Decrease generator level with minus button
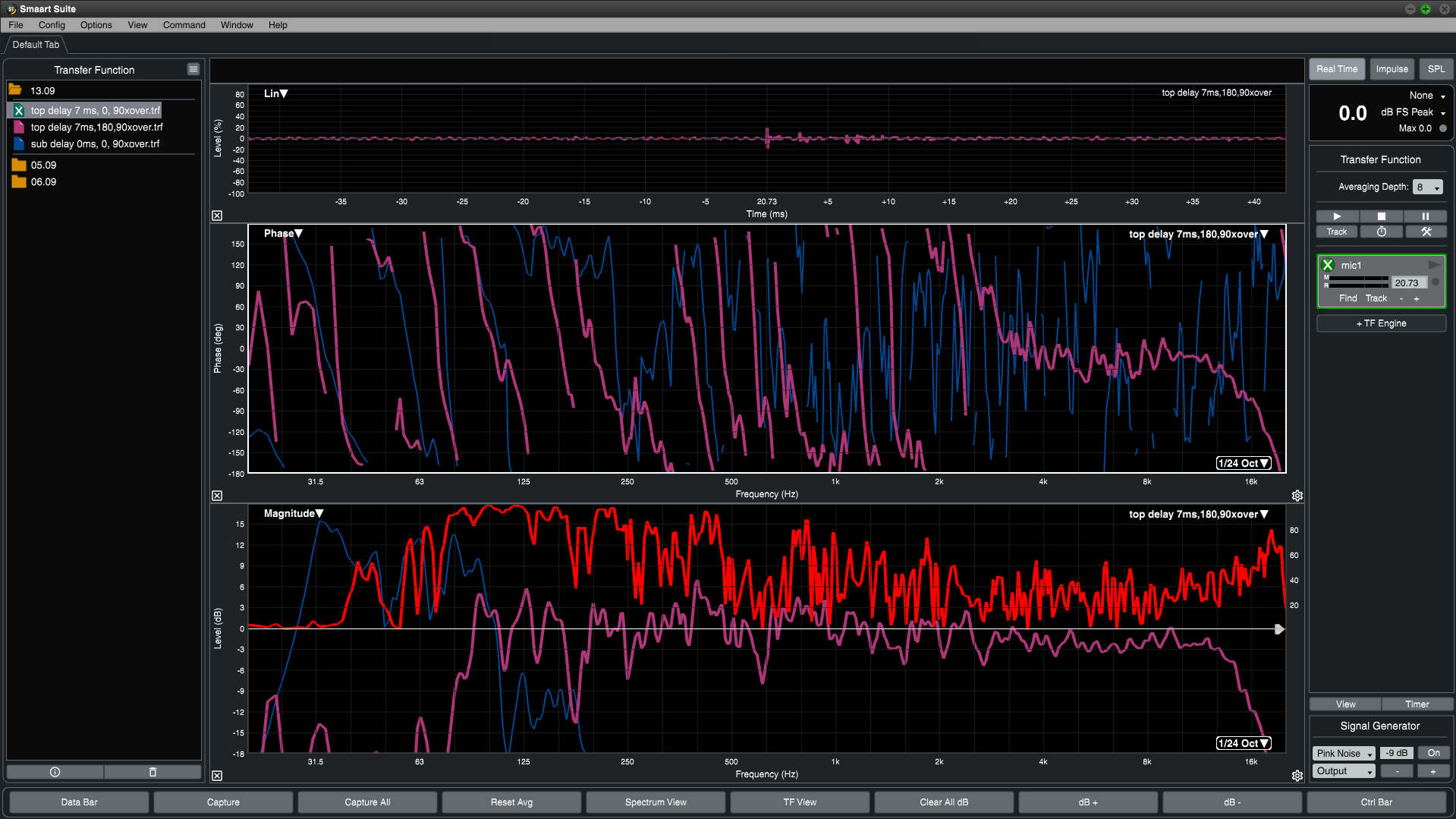This screenshot has width=1456, height=819. [x=1396, y=770]
